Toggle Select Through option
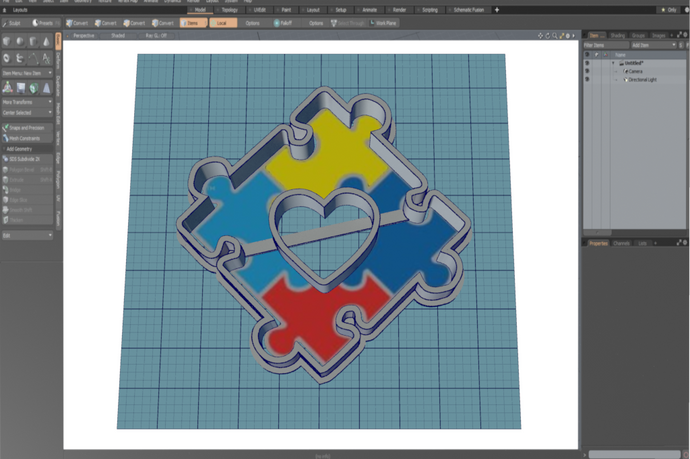 [x=348, y=23]
